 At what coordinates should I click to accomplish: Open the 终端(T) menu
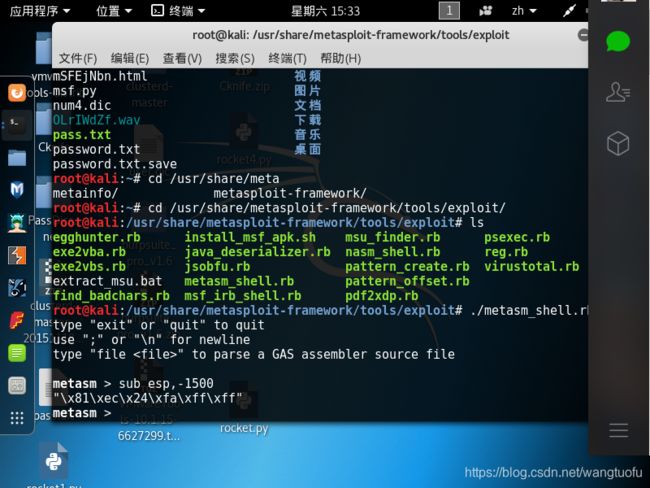(x=287, y=58)
